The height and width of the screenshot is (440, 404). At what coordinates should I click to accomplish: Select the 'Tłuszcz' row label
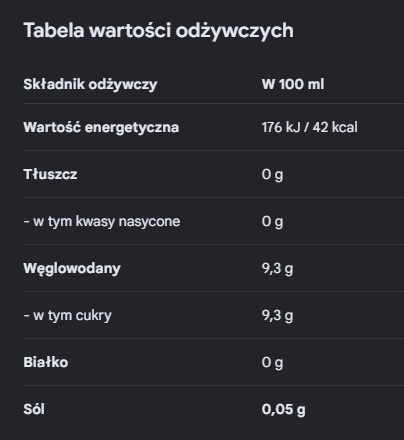[50, 174]
